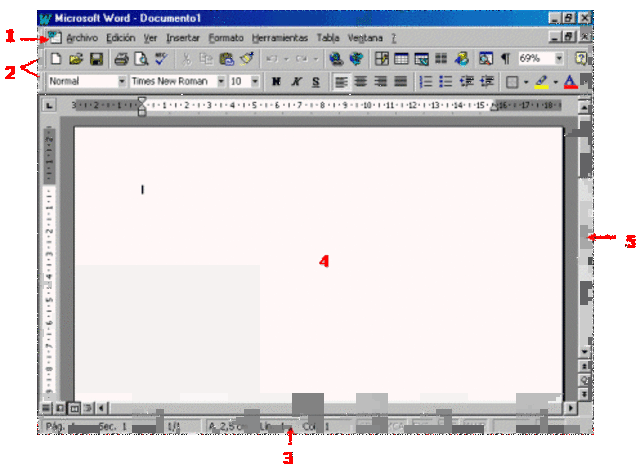Image resolution: width=640 pixels, height=469 pixels.
Task: Apply outside border to selection
Action: (x=512, y=82)
